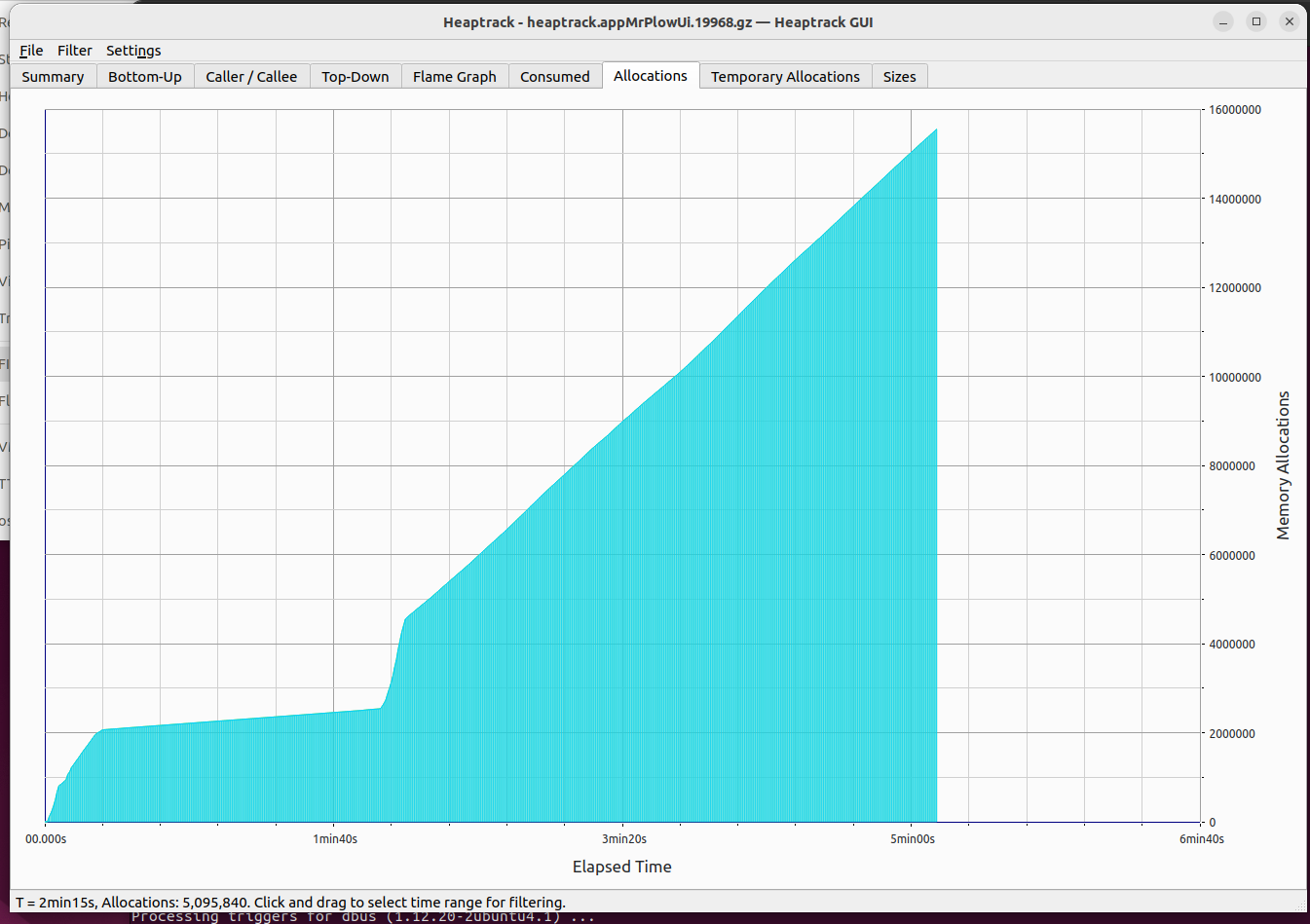The width and height of the screenshot is (1310, 924).
Task: Open the Settings menu
Action: 133,51
